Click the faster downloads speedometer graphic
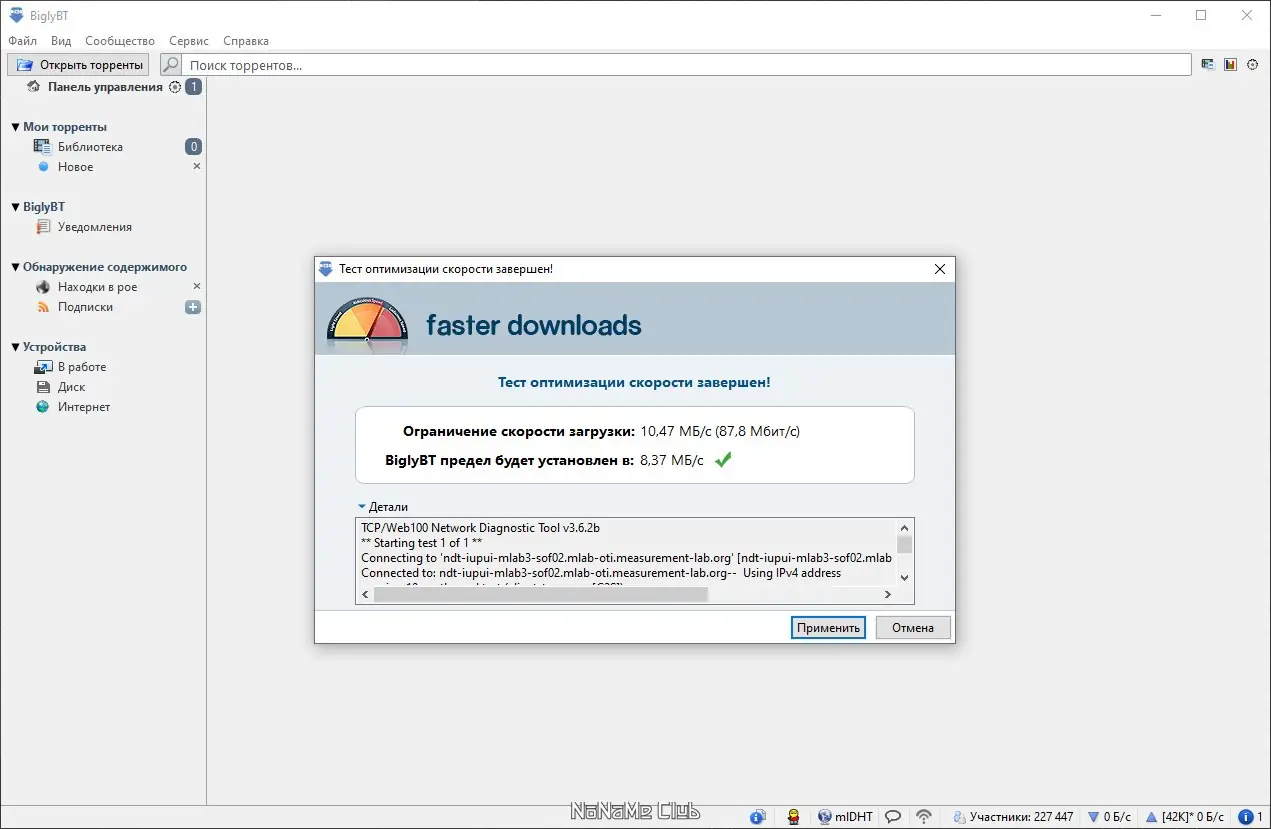The height and width of the screenshot is (829, 1271). (367, 322)
